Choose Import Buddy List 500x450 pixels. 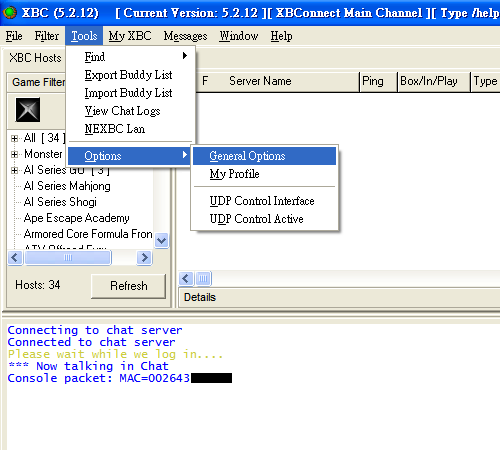(x=131, y=93)
